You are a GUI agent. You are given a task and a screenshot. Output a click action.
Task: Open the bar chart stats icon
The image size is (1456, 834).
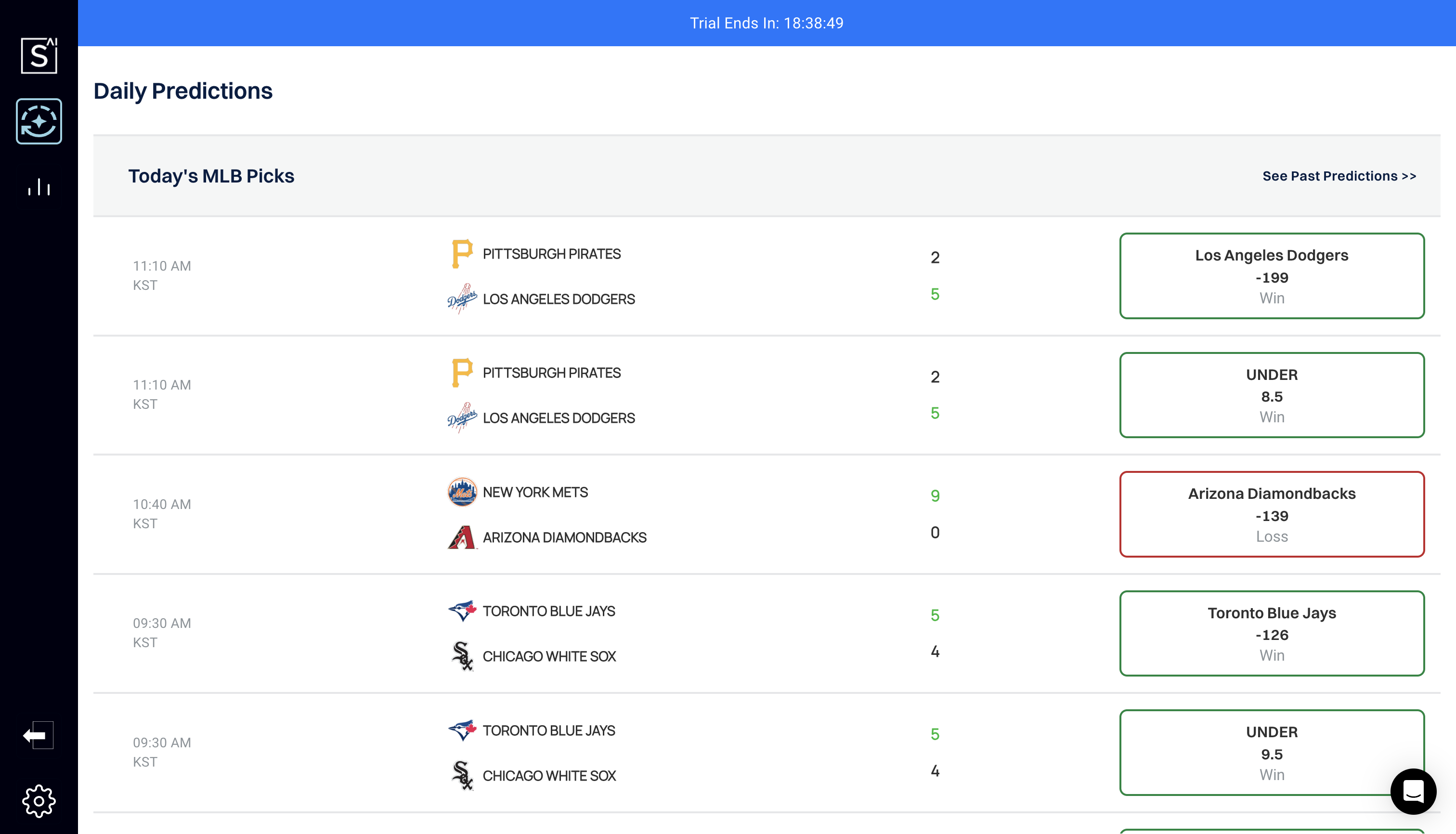(x=39, y=187)
